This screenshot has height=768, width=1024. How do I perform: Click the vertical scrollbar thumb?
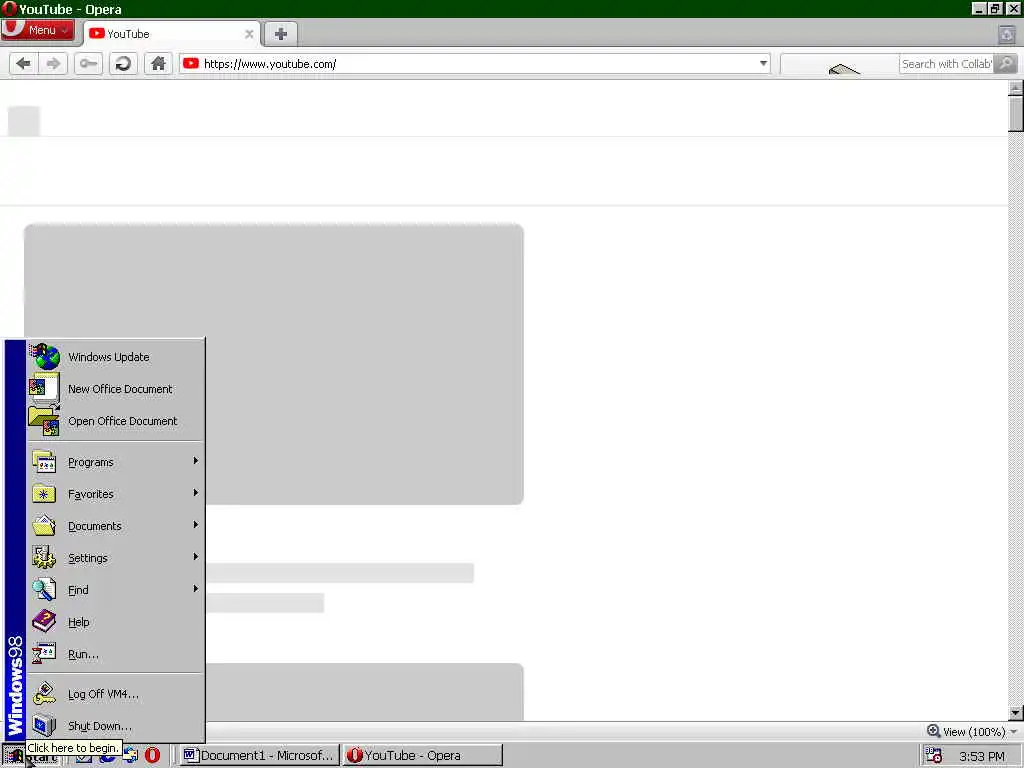[1016, 114]
